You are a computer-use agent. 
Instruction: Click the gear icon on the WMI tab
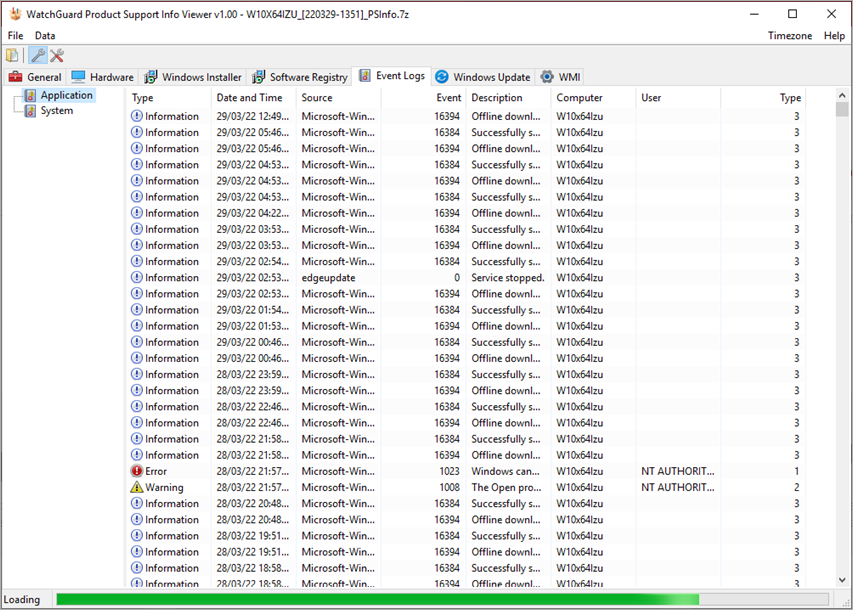tap(546, 76)
